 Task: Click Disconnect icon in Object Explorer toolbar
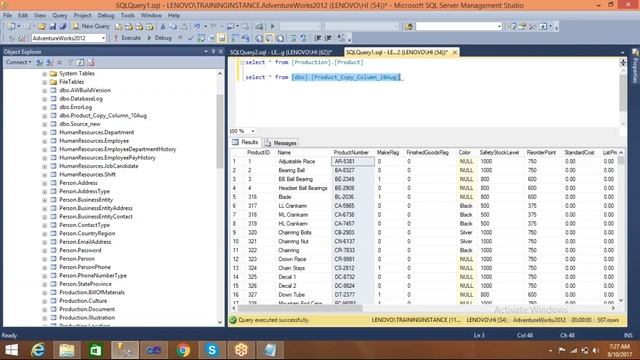click(49, 62)
